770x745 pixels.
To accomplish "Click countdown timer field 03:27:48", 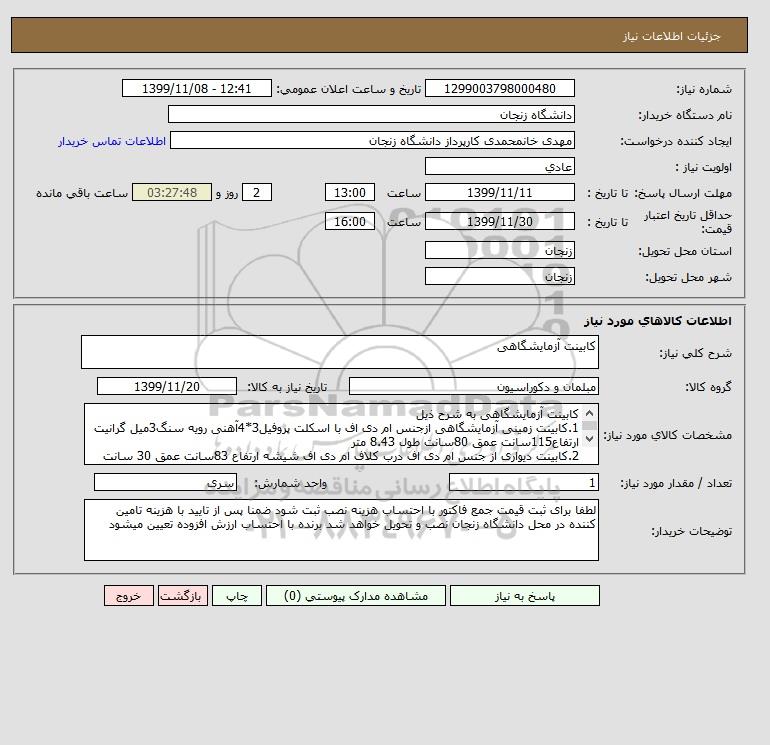I will pyautogui.click(x=172, y=193).
